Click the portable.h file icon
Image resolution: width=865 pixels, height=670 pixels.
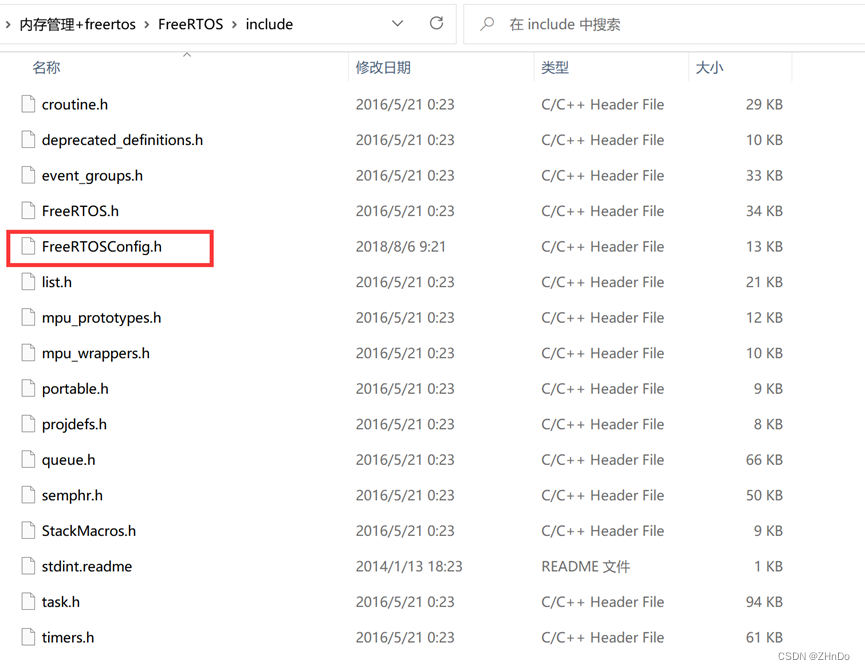tap(28, 389)
